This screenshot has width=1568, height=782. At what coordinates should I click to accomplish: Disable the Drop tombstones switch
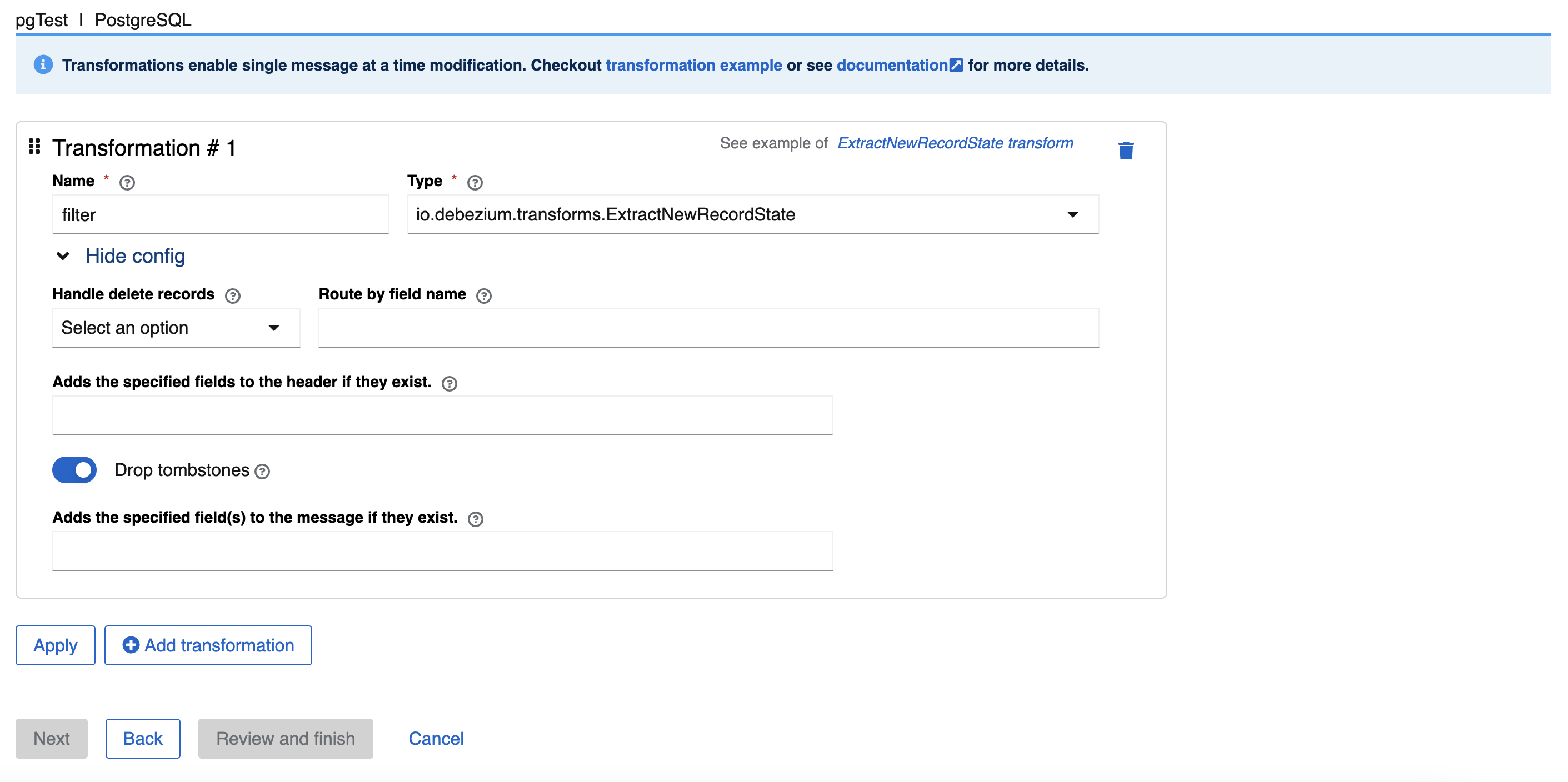coord(74,470)
